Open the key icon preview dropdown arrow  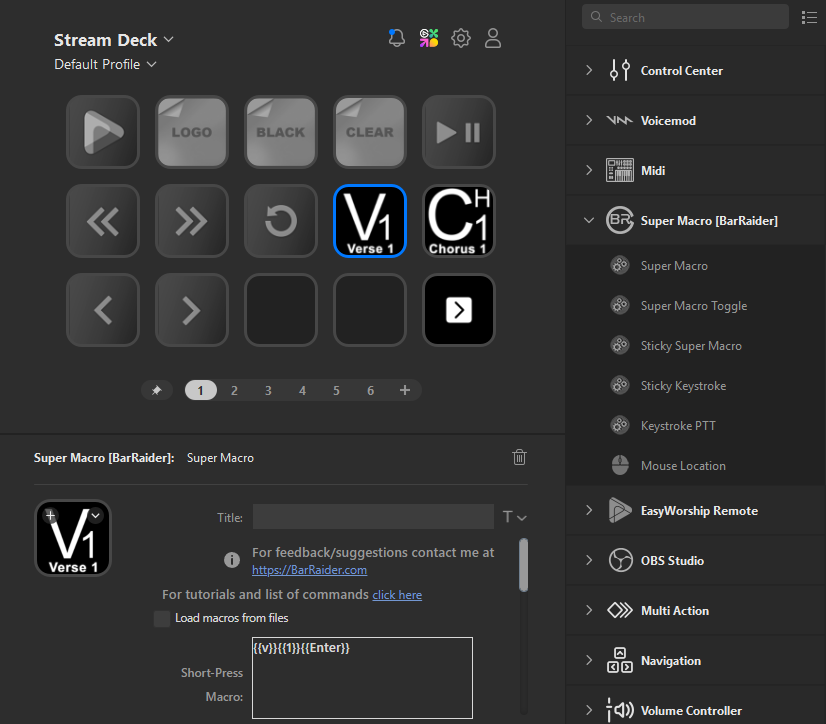point(96,515)
